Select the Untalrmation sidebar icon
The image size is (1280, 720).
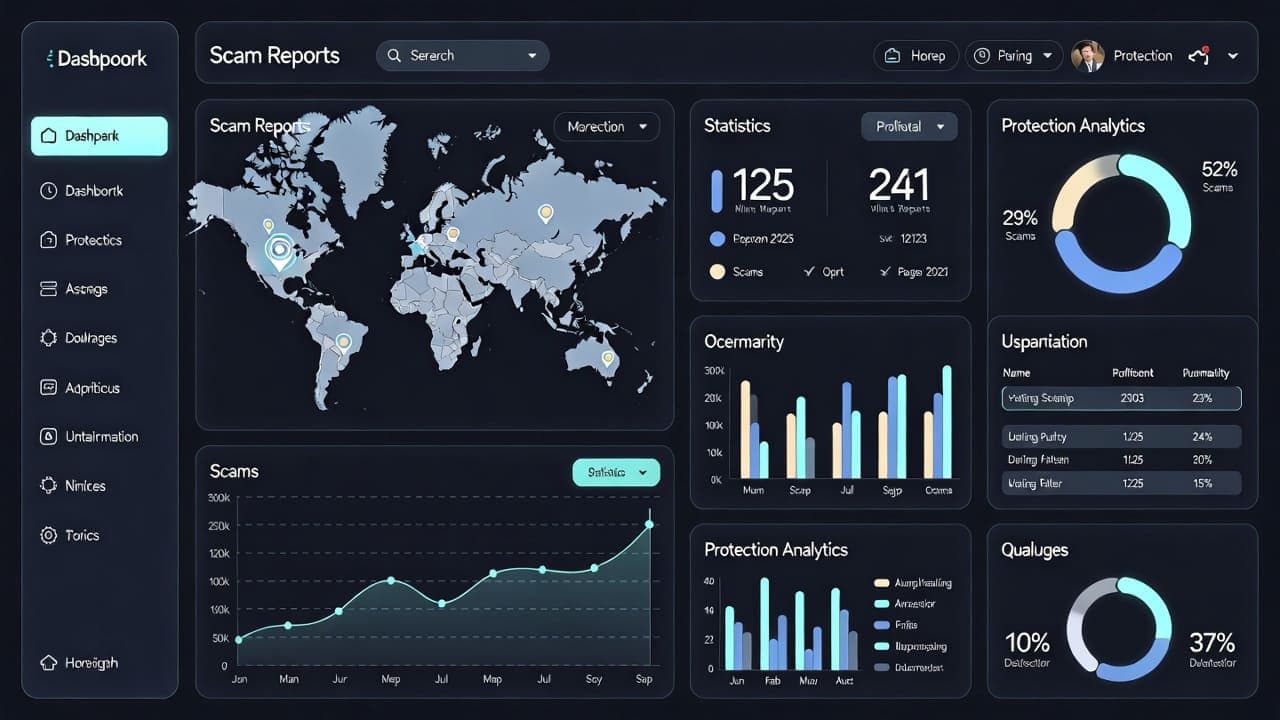48,436
